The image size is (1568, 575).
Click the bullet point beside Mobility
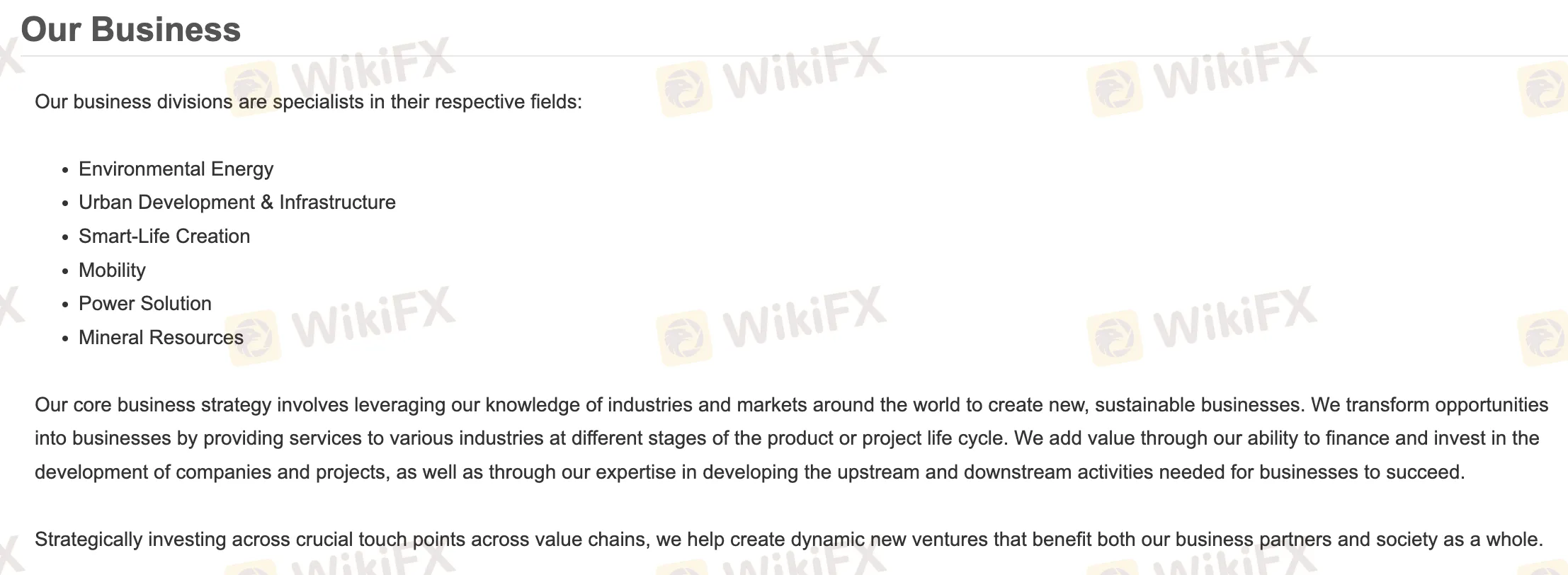66,272
